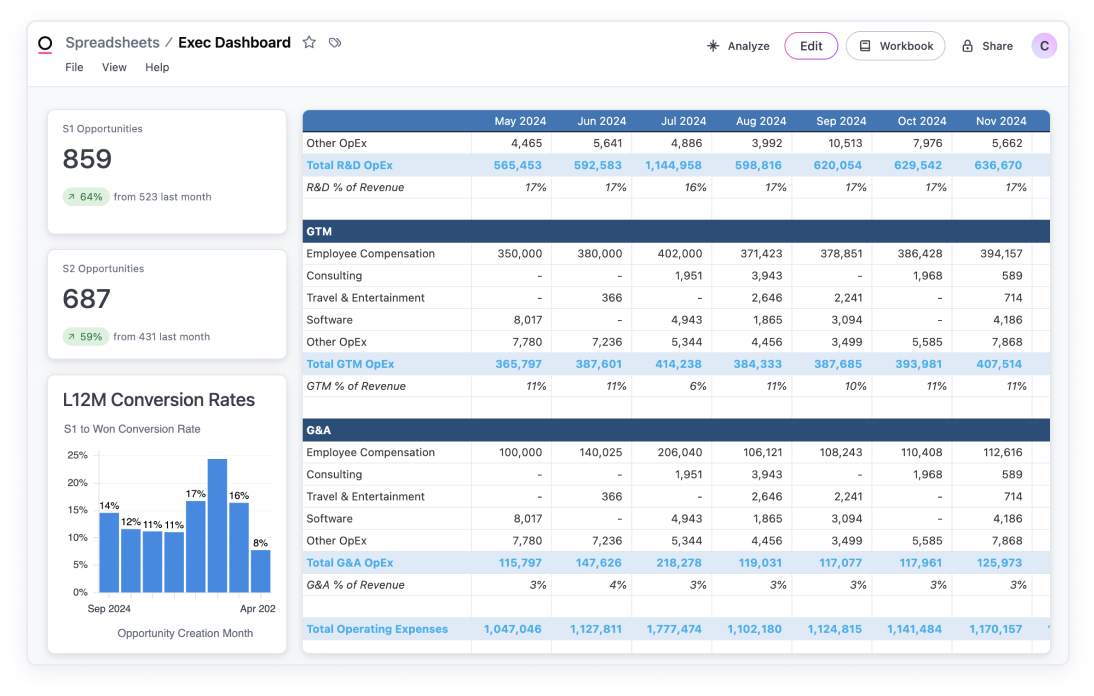Select the G&A section header row
1094x696 pixels.
coord(676,430)
